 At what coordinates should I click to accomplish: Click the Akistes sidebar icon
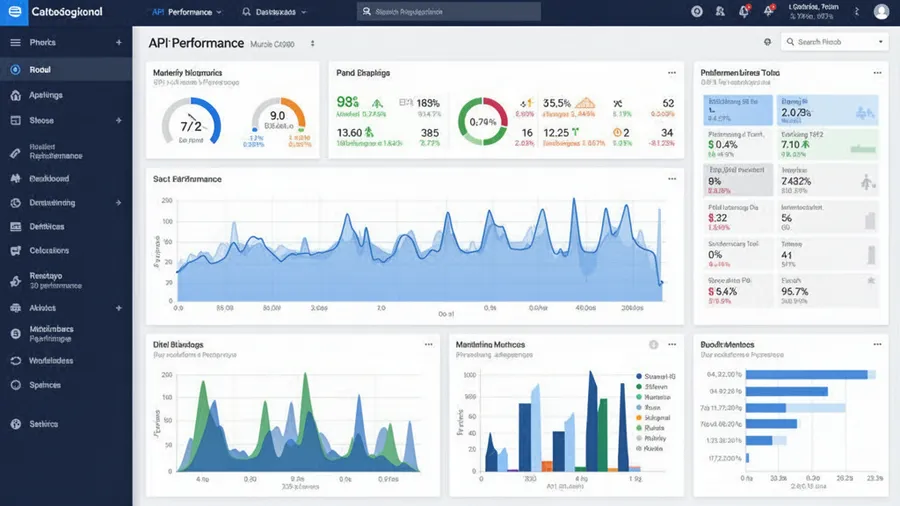(x=15, y=308)
